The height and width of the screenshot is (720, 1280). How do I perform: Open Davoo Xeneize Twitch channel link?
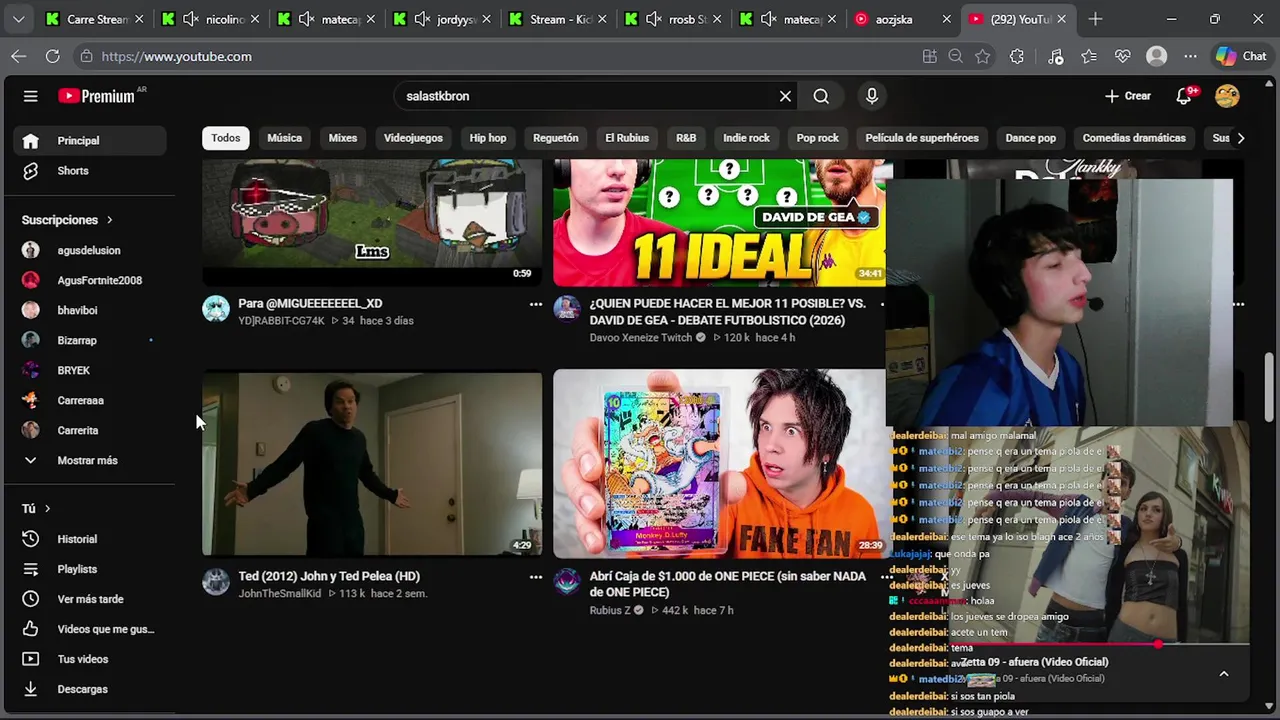[x=640, y=338]
